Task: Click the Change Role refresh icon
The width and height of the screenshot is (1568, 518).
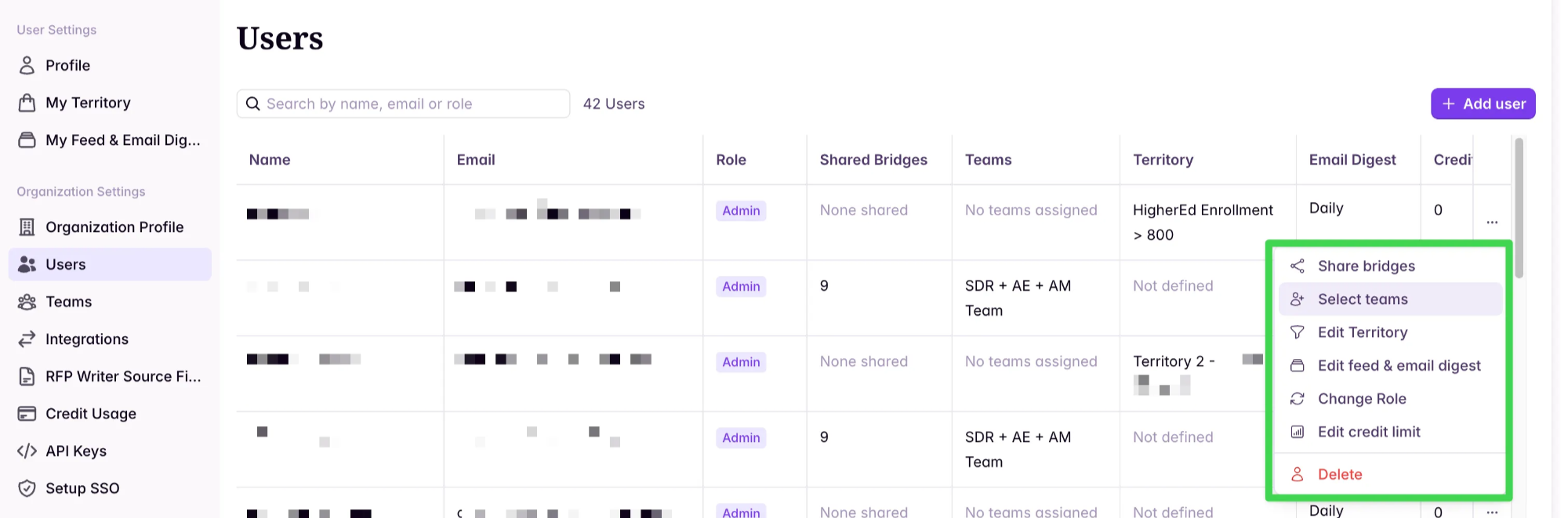Action: coord(1298,399)
